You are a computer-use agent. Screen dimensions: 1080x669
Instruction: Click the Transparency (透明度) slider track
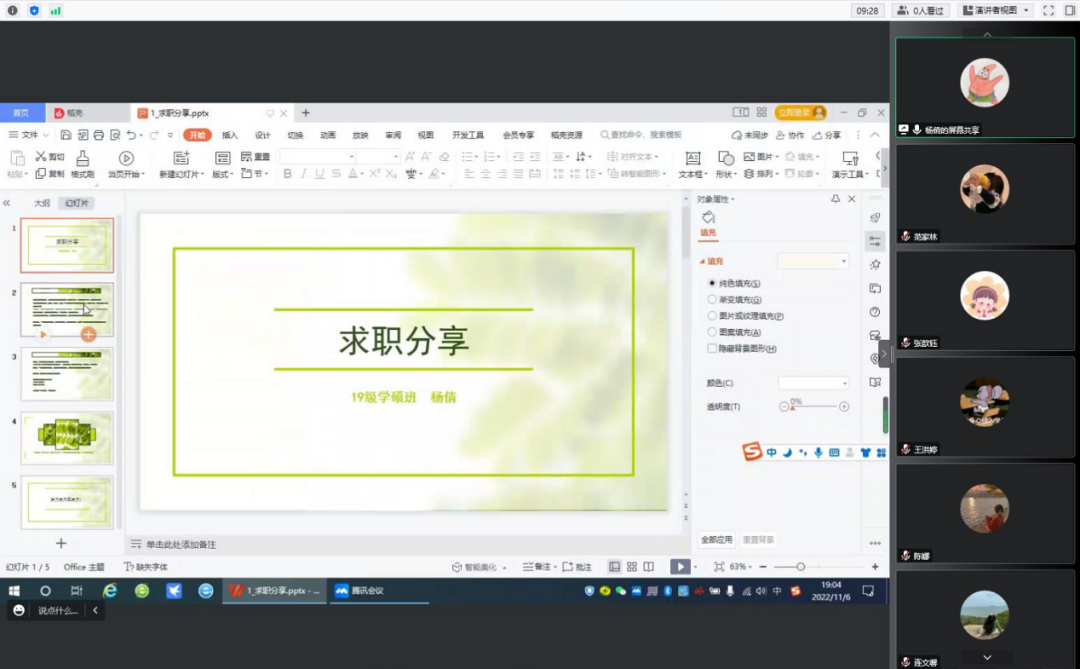815,407
